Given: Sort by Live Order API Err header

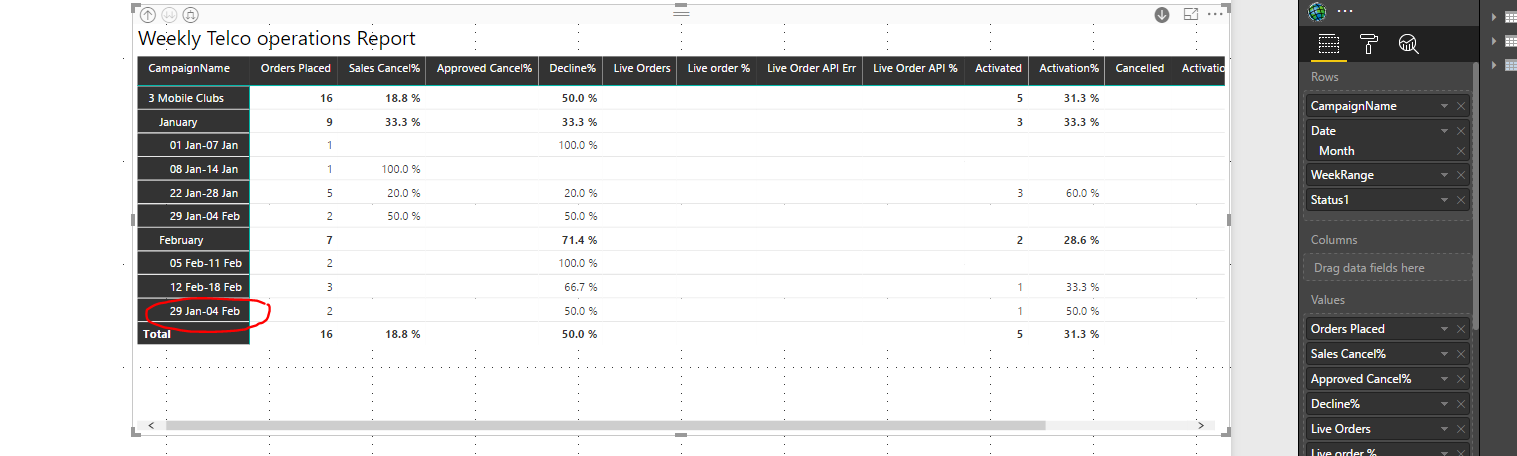Looking at the screenshot, I should [x=810, y=69].
